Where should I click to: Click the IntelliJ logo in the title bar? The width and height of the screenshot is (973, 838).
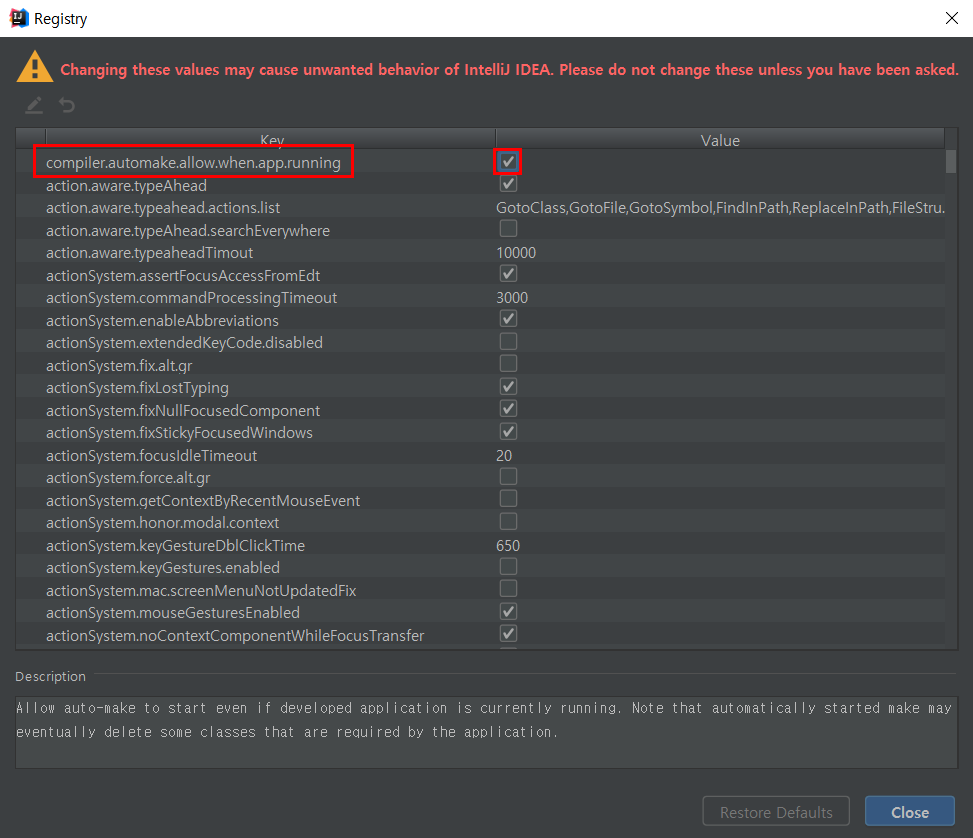point(19,19)
